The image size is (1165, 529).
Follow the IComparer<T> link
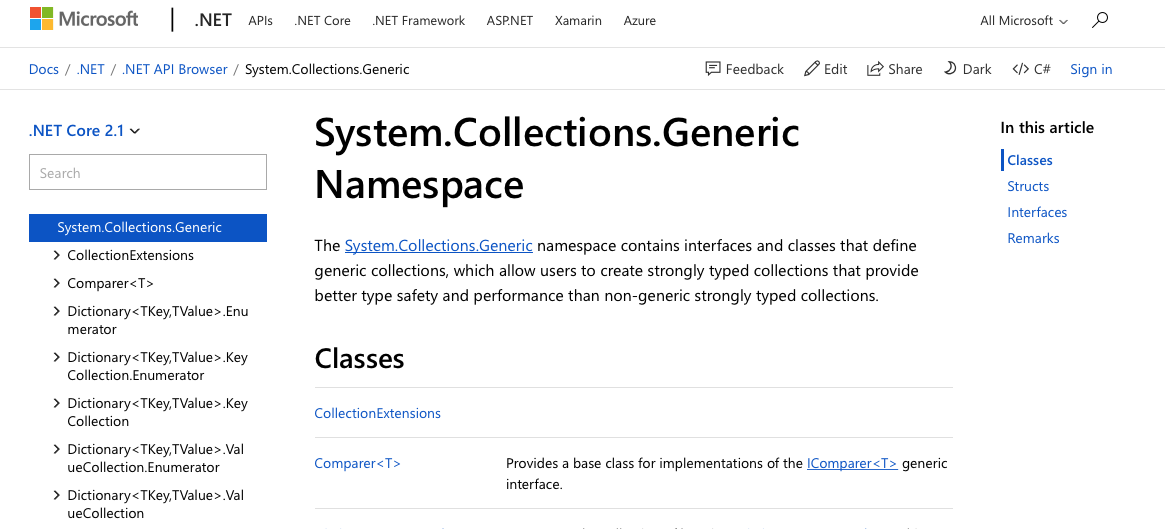pos(852,464)
